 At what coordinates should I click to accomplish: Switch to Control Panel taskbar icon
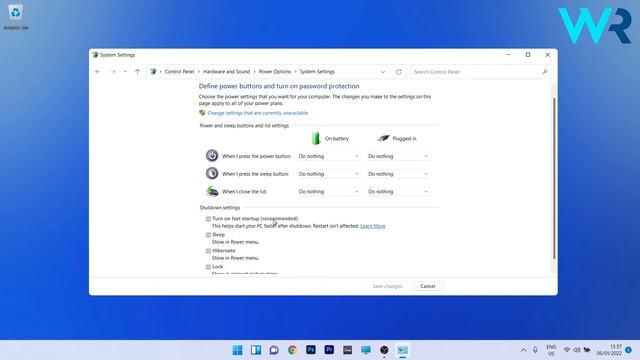point(402,350)
